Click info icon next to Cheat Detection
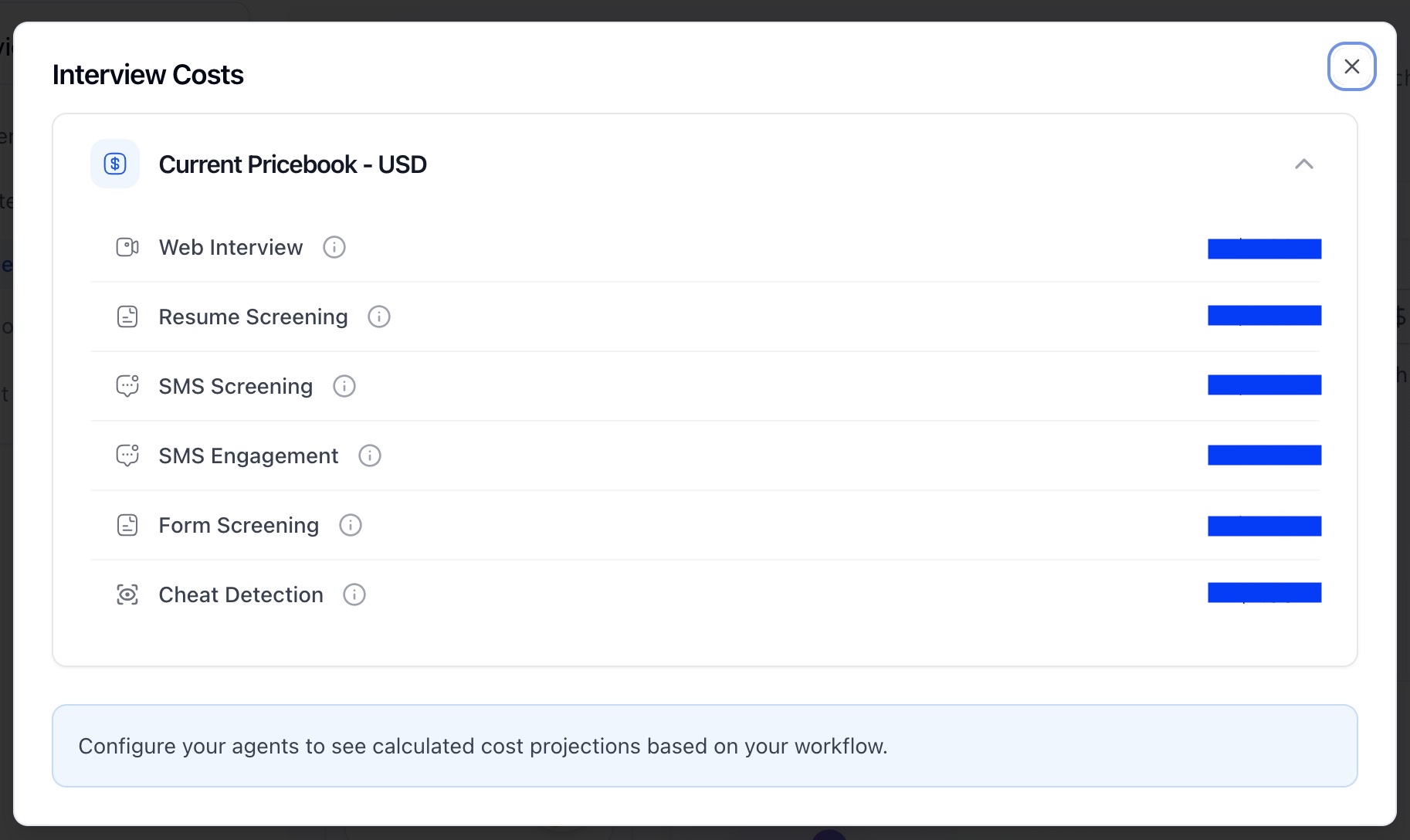The width and height of the screenshot is (1410, 840). [x=354, y=594]
